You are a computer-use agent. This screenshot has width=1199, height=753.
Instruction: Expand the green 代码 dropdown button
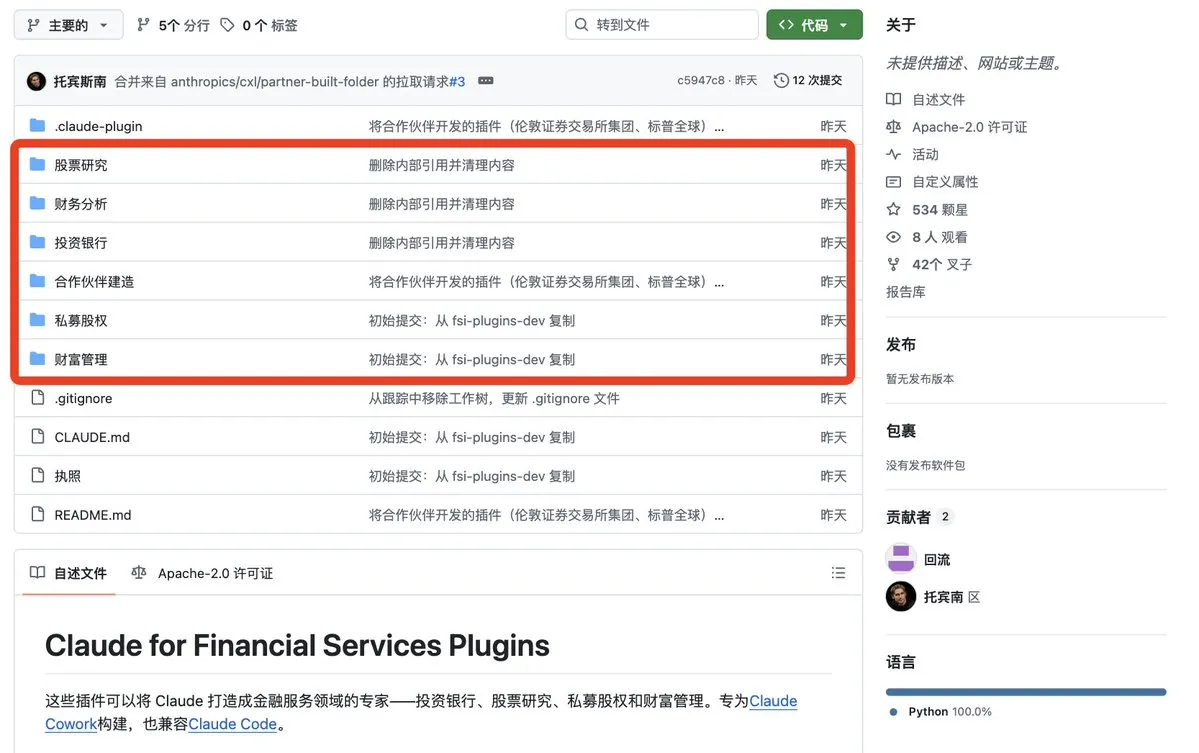click(814, 25)
